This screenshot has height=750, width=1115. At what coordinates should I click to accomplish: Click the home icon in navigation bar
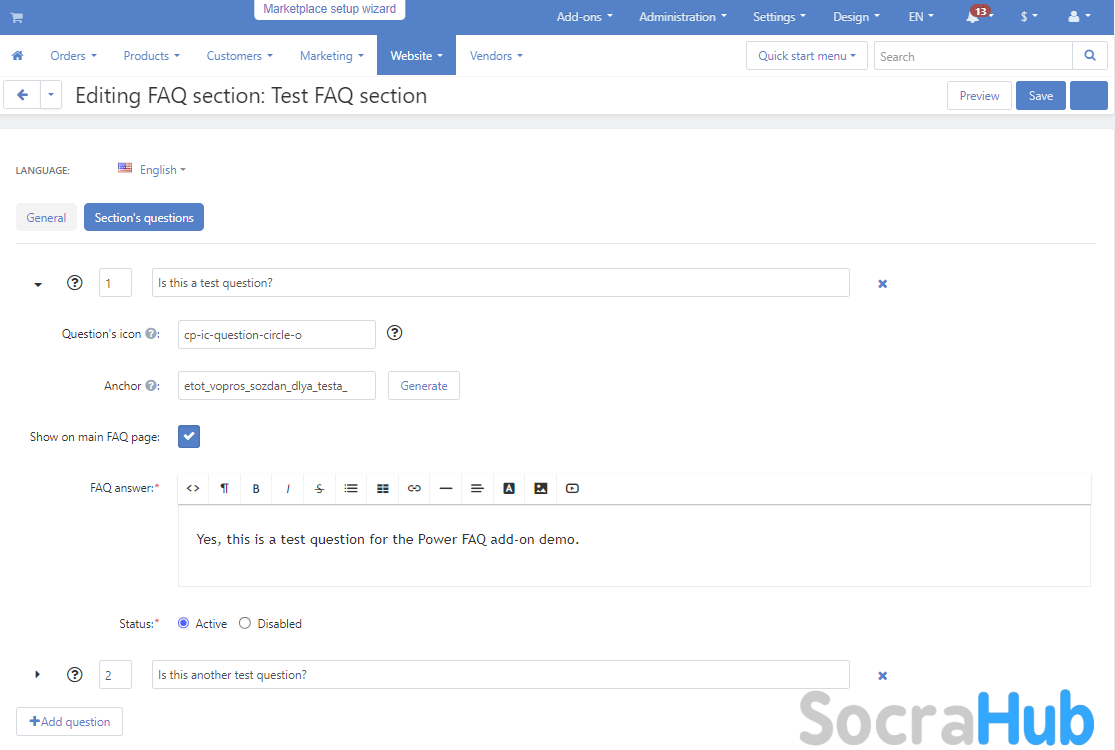tap(17, 56)
